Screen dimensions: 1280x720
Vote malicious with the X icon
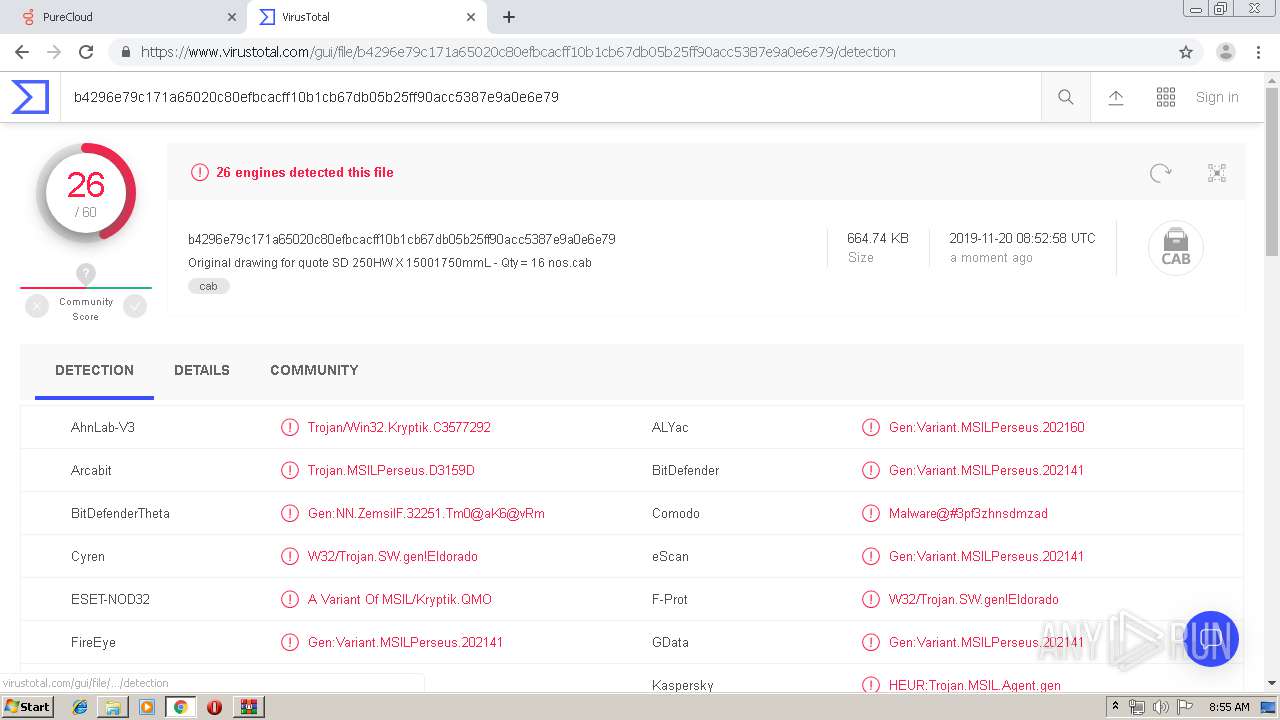37,307
